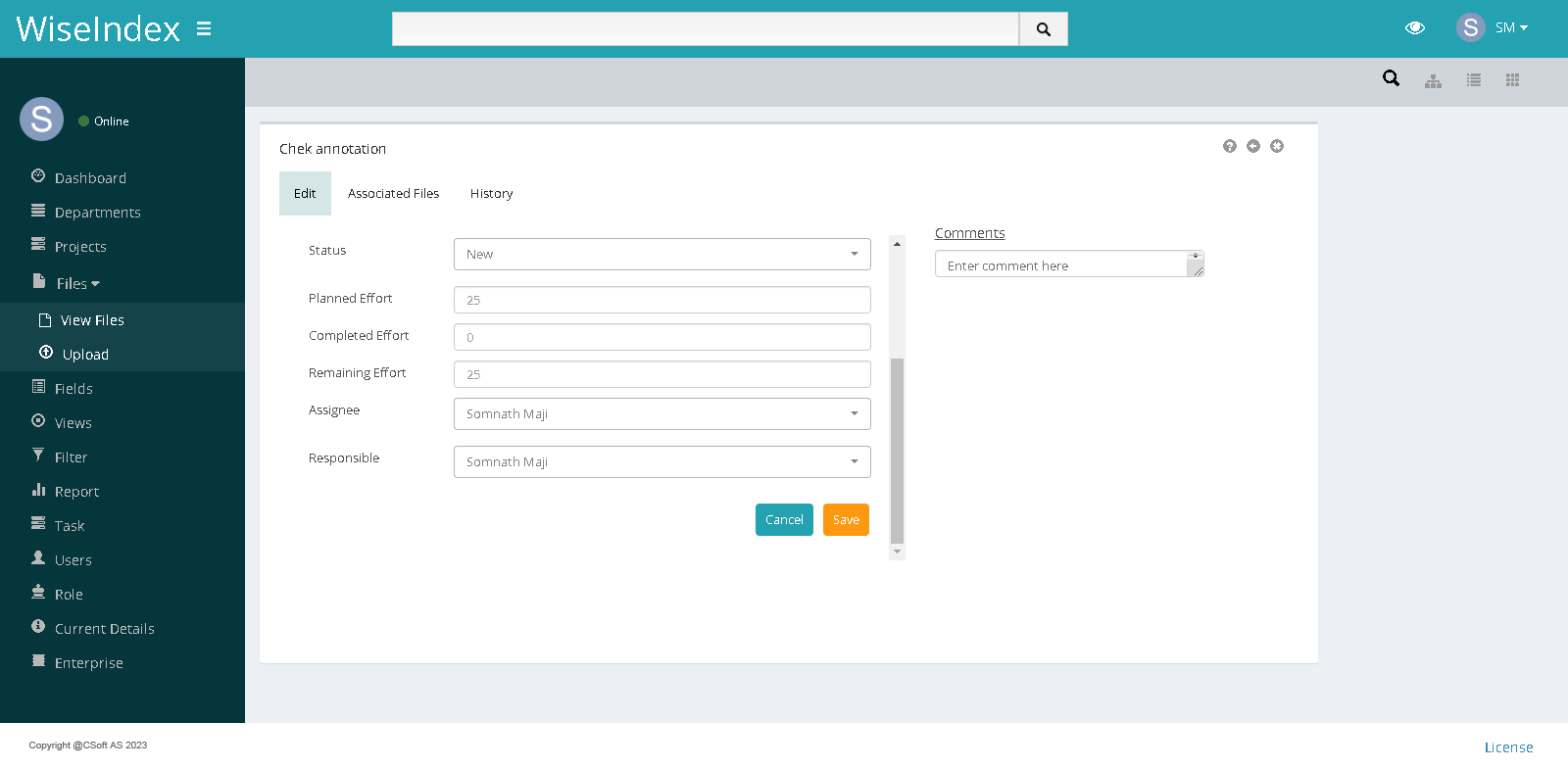Open the Status dropdown showing New

[x=661, y=254]
